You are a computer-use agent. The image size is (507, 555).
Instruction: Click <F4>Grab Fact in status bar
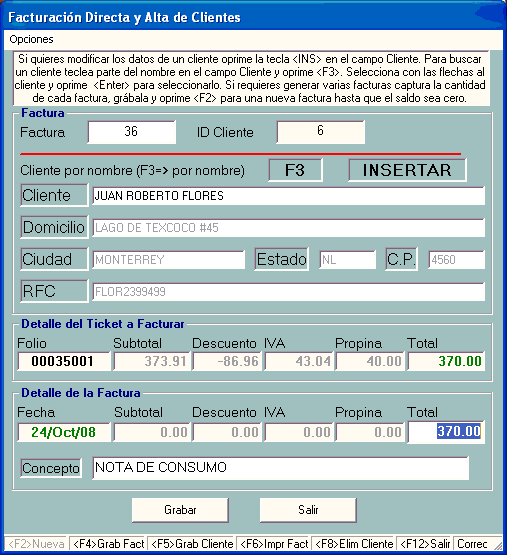click(x=108, y=544)
